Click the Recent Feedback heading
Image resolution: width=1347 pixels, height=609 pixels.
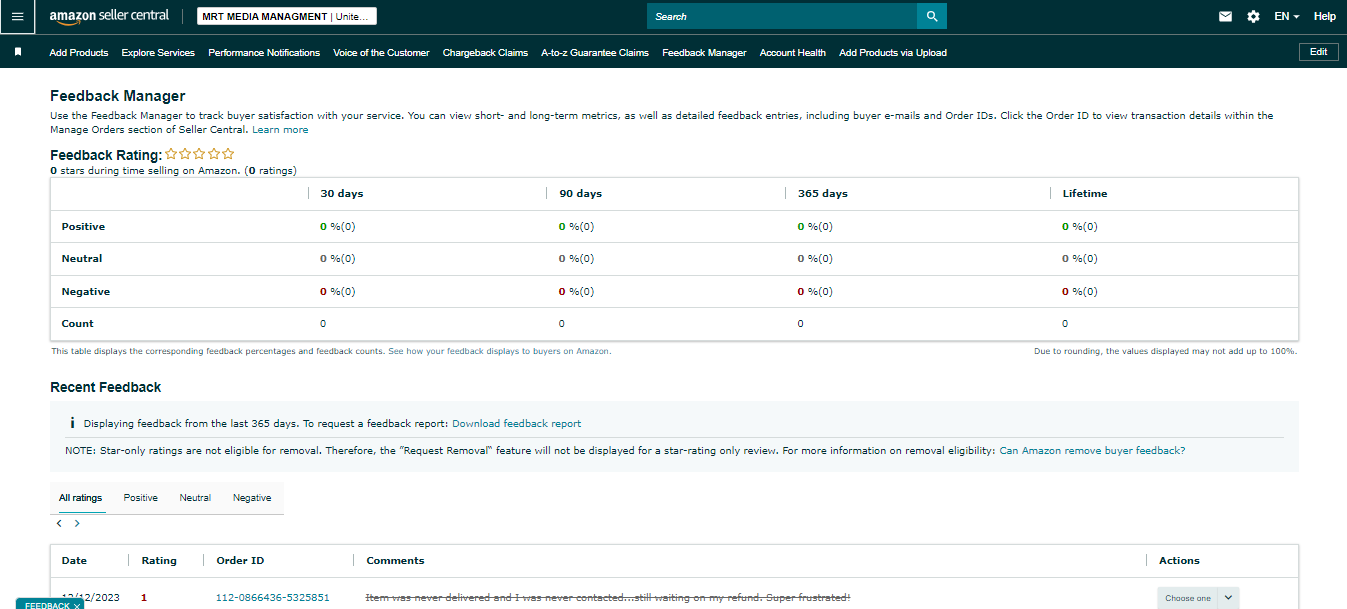(106, 387)
